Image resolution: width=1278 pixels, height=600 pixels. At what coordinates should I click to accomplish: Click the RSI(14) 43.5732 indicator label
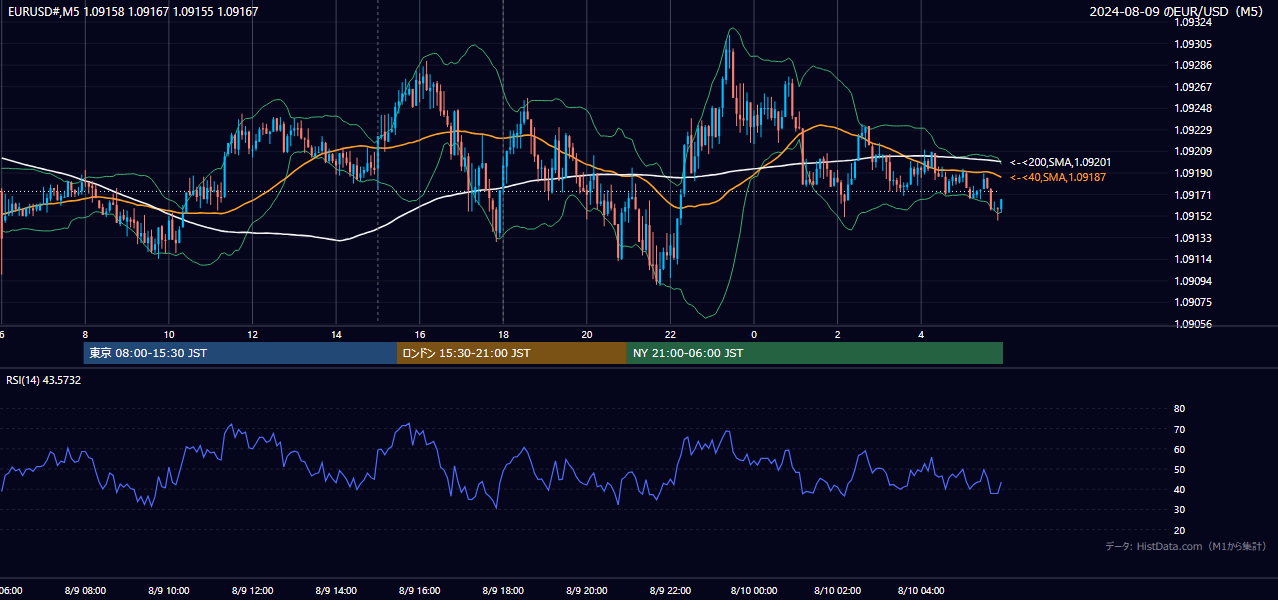click(x=44, y=380)
